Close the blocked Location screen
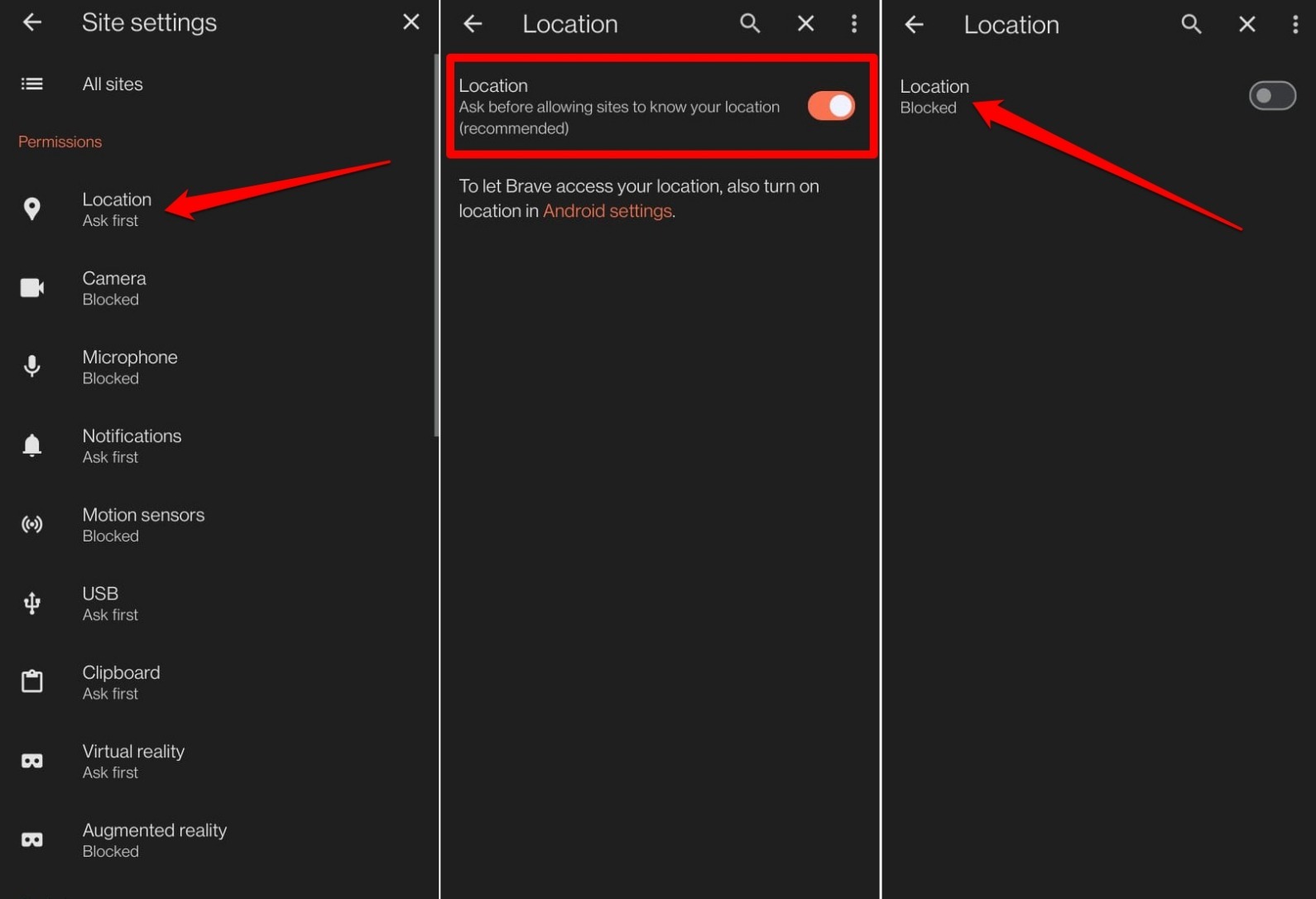 click(x=1246, y=25)
